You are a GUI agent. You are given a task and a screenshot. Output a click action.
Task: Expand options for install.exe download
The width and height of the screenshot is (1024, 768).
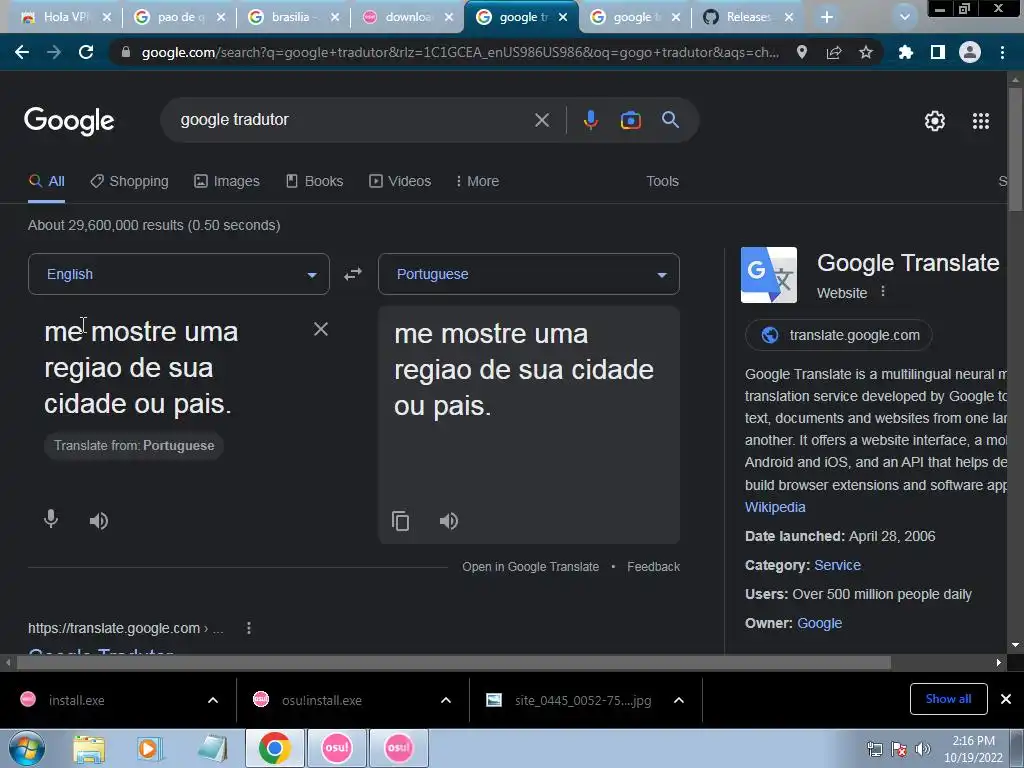coord(213,700)
